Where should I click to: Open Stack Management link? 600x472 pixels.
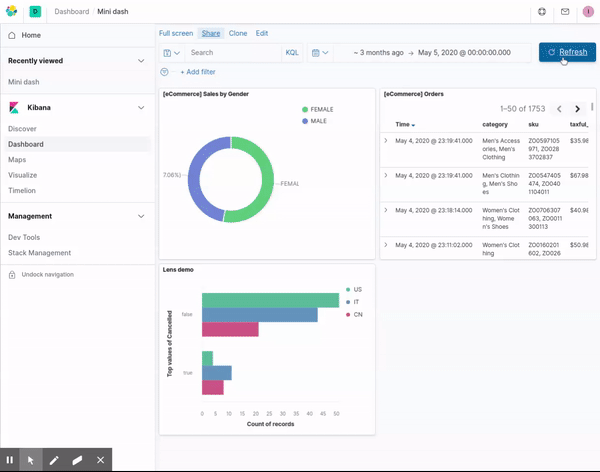click(x=39, y=253)
